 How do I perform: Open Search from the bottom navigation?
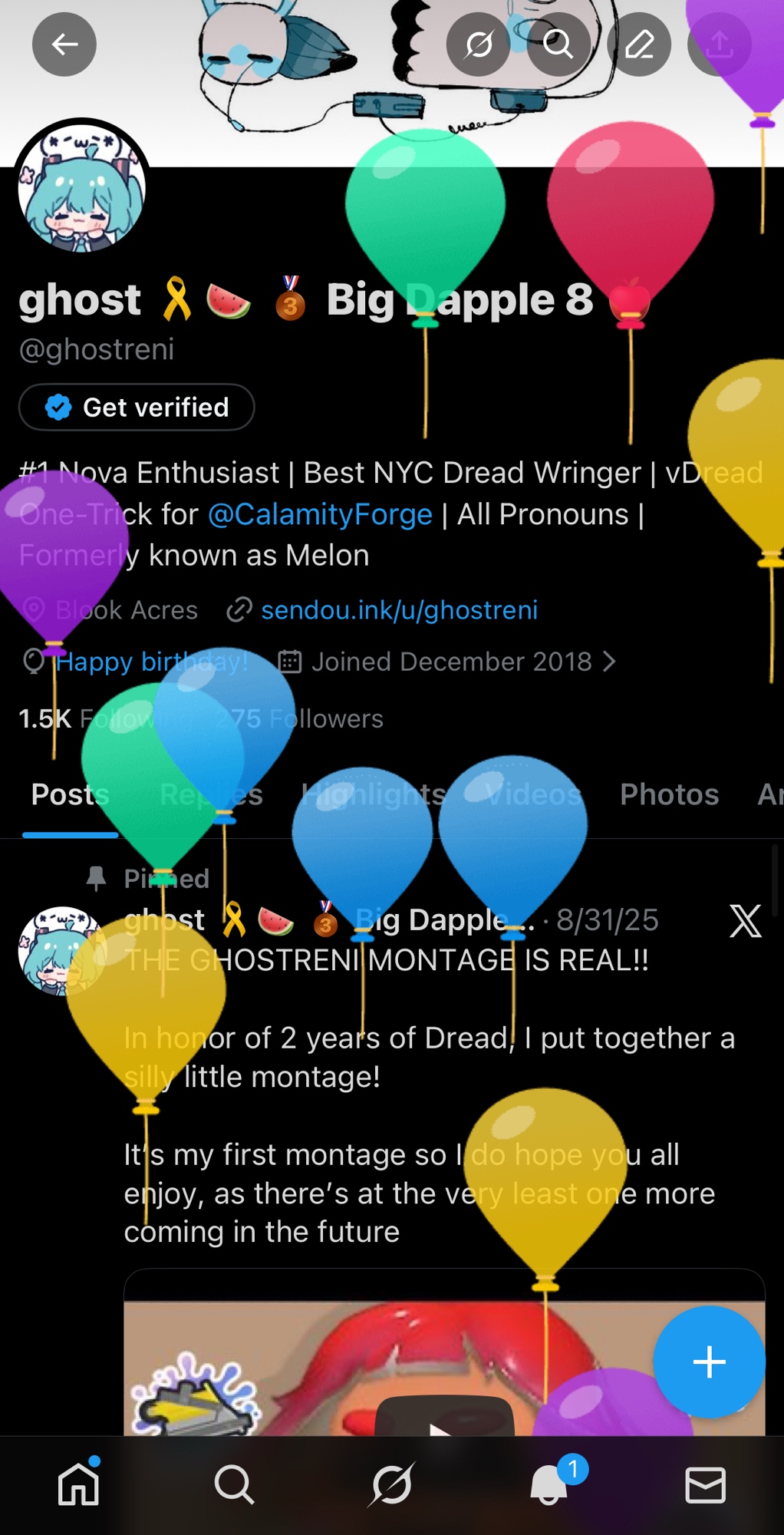point(235,1484)
